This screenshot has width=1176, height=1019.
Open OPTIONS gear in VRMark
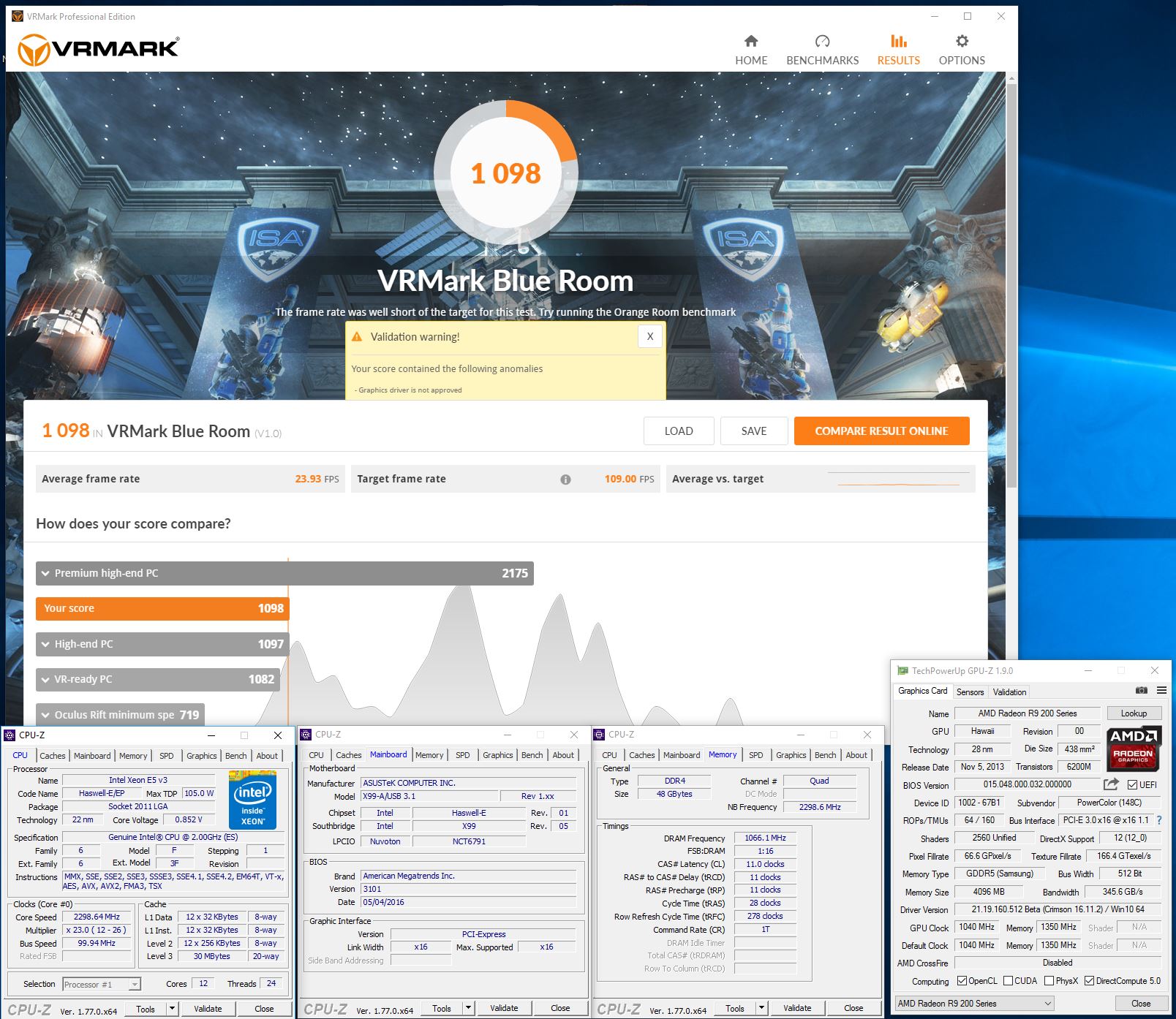(962, 41)
